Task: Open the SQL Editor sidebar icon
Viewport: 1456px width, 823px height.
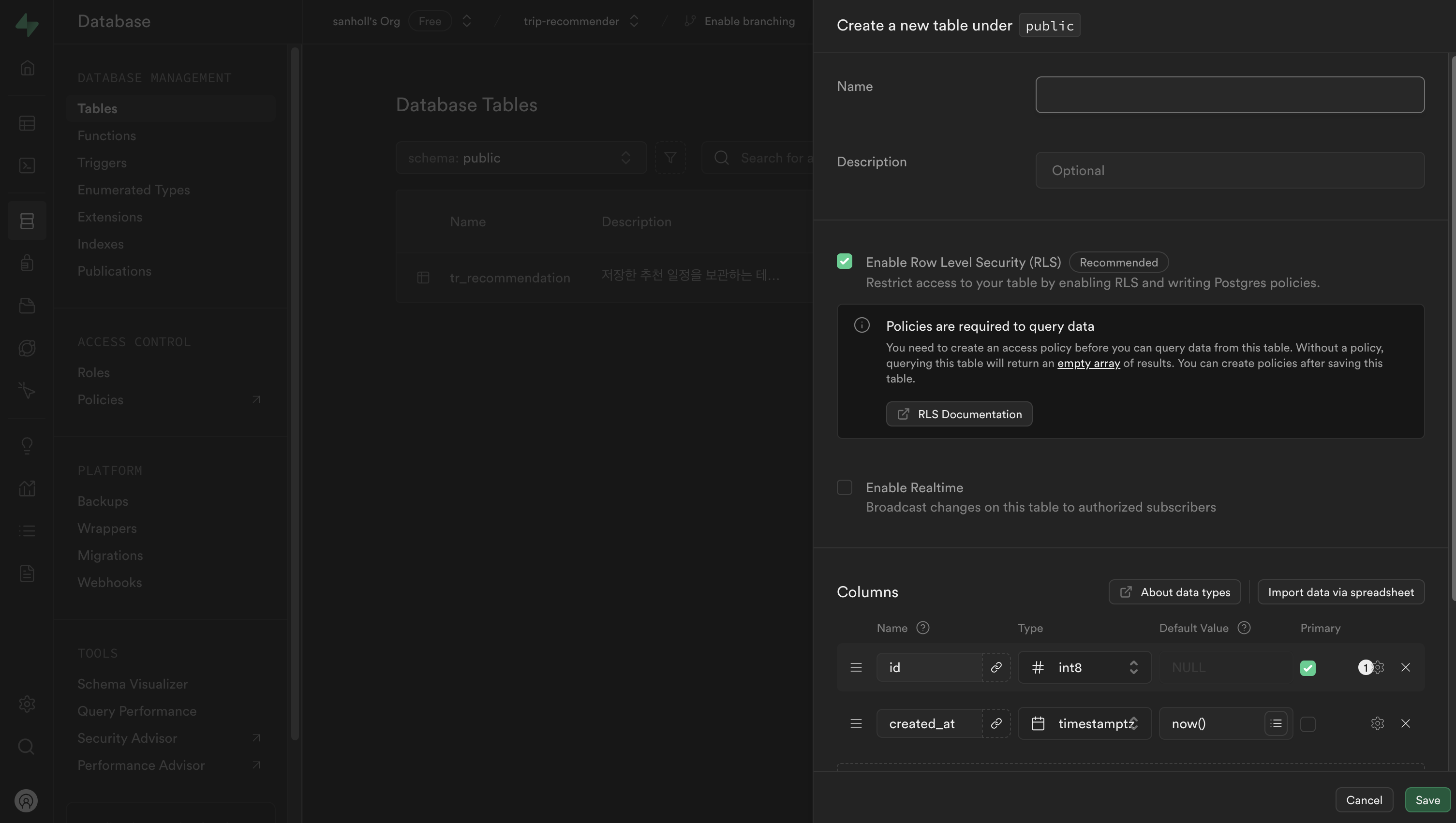Action: point(27,165)
